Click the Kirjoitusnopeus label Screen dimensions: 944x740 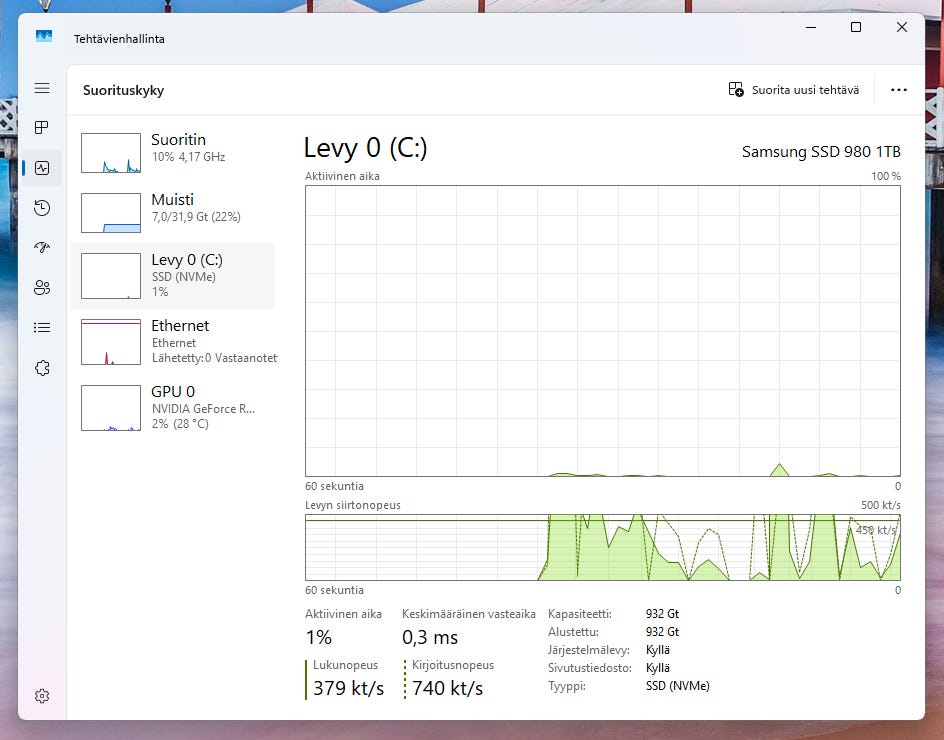pyautogui.click(x=453, y=665)
